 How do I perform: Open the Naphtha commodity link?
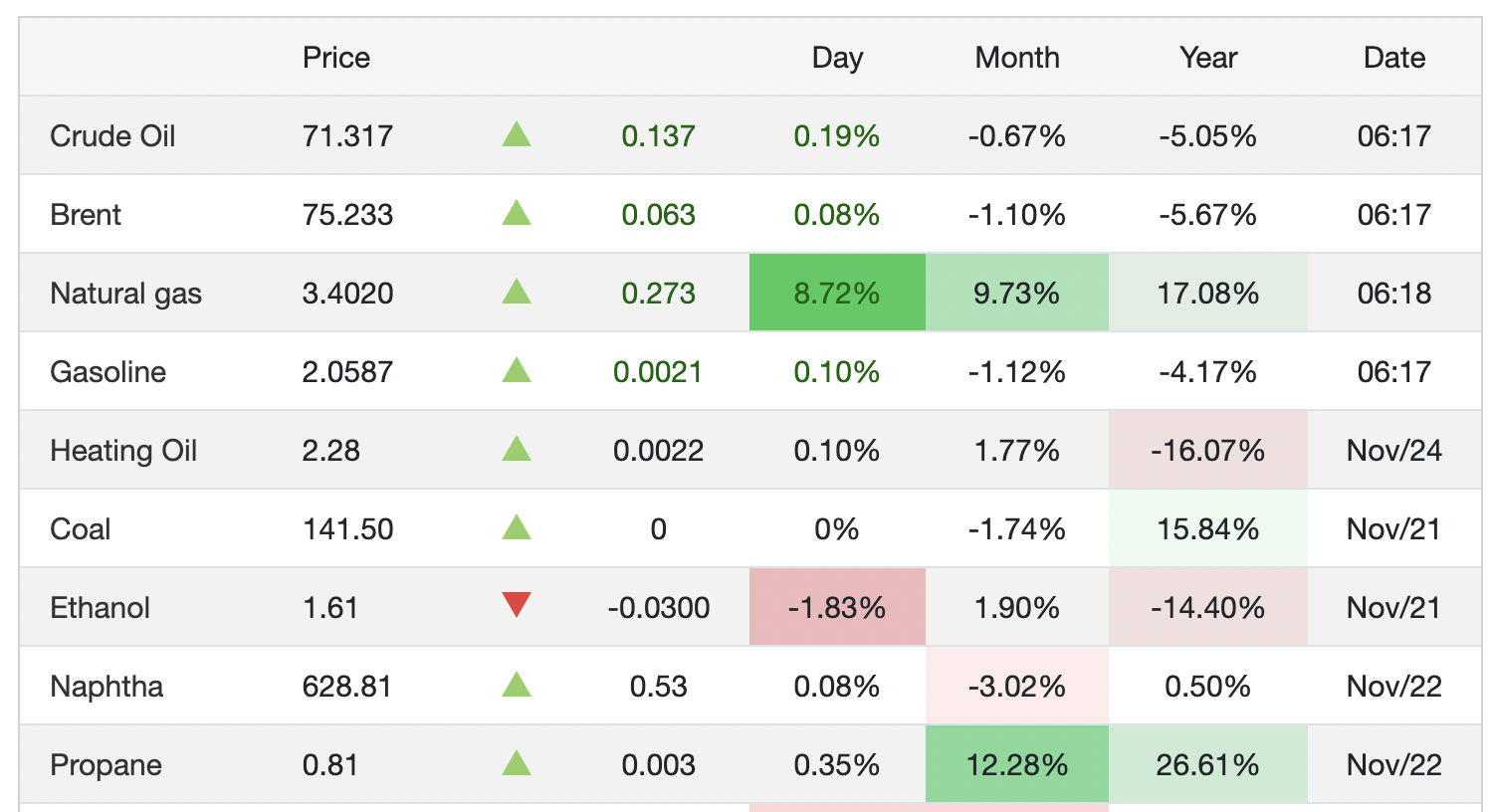click(x=107, y=687)
